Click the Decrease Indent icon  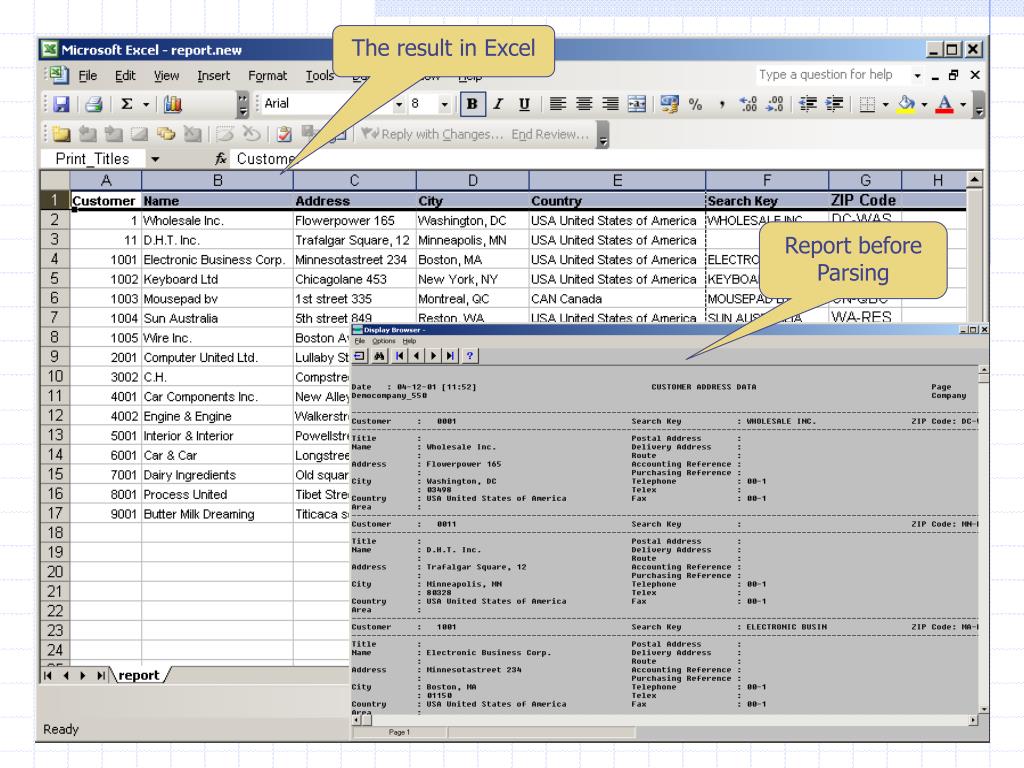pos(808,104)
